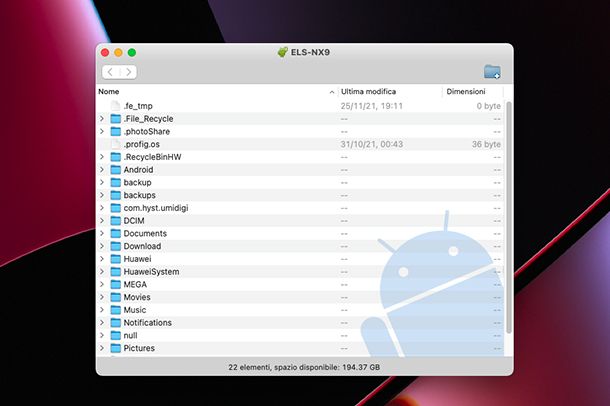Click the Pictures folder icon
Viewport: 610px width, 406px height.
click(x=116, y=348)
